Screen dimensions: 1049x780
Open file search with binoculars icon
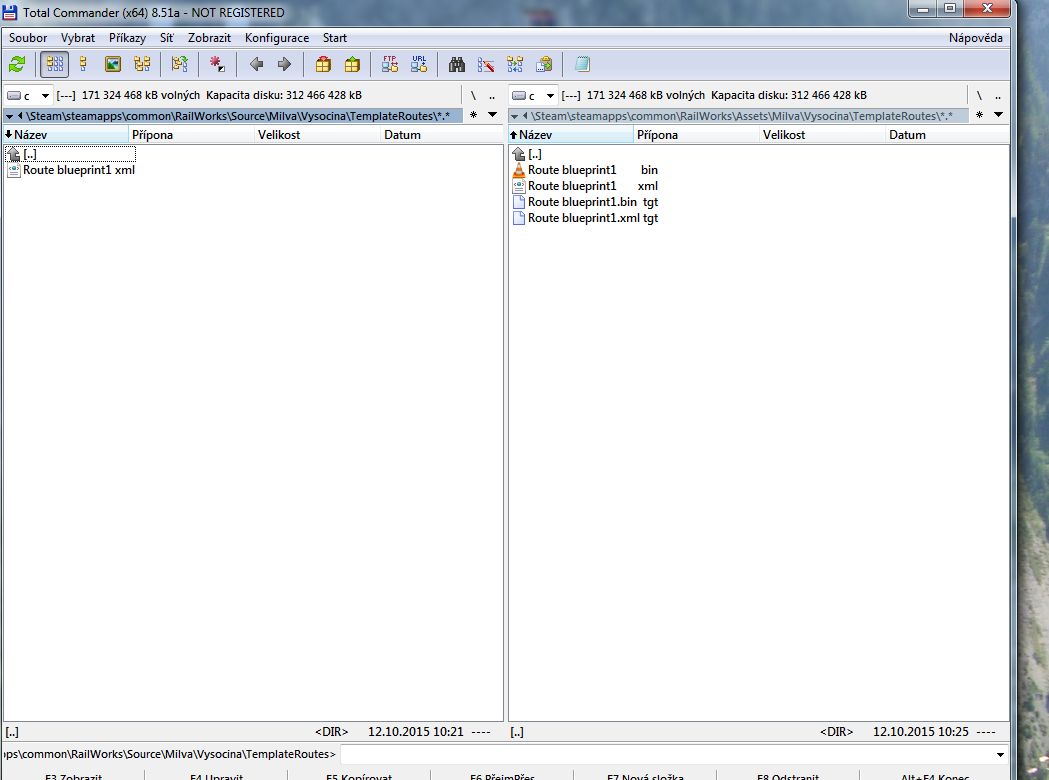tap(457, 64)
